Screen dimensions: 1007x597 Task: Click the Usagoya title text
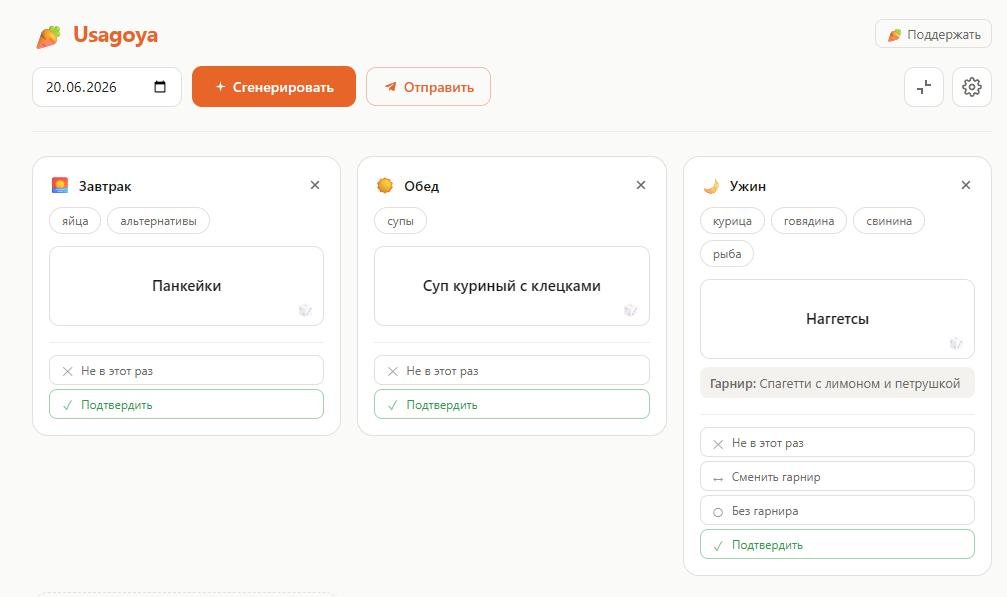tap(116, 35)
